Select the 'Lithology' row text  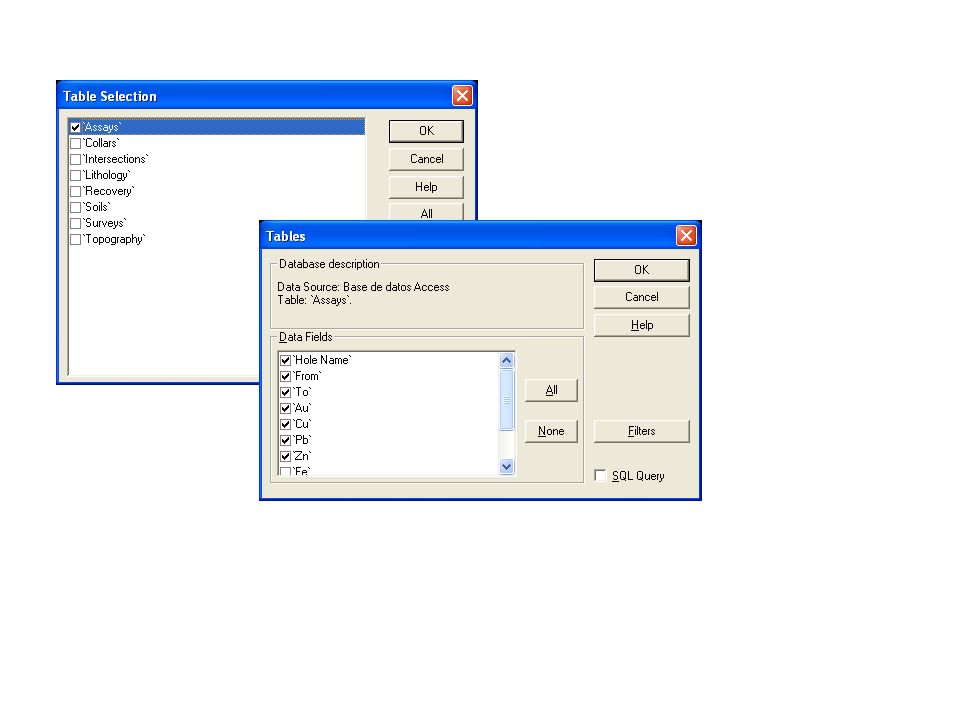[107, 175]
